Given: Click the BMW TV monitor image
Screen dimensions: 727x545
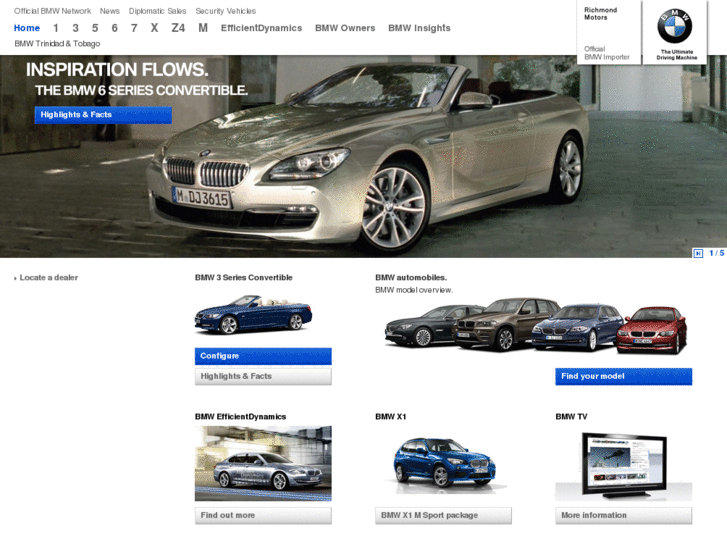Looking at the screenshot, I should click(624, 465).
